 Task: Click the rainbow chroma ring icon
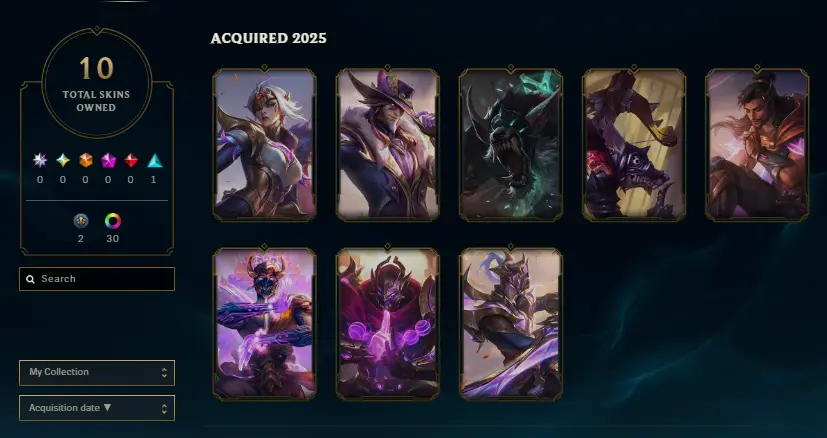(x=112, y=221)
